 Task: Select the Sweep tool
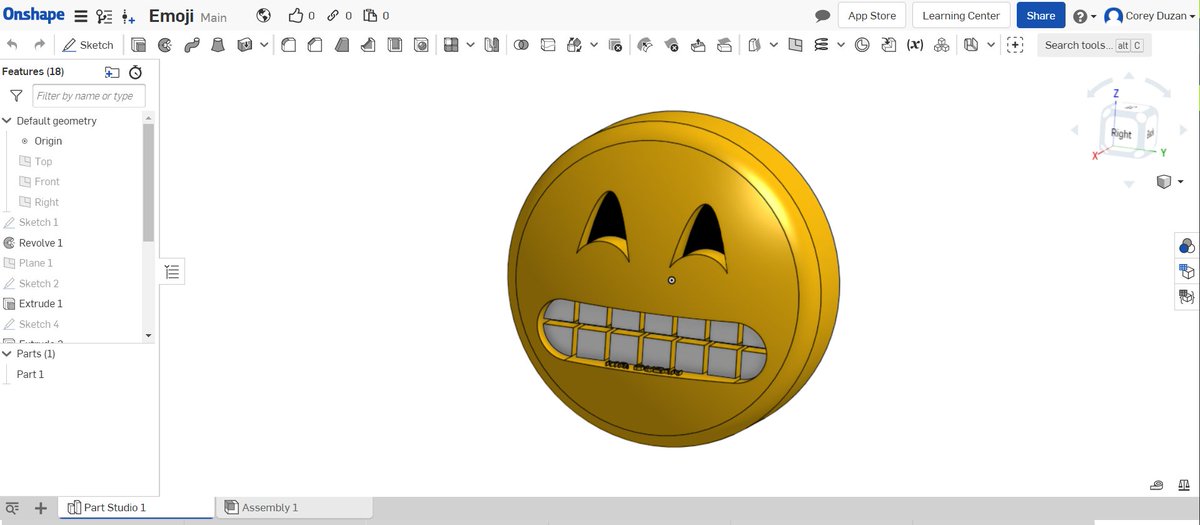pyautogui.click(x=191, y=45)
